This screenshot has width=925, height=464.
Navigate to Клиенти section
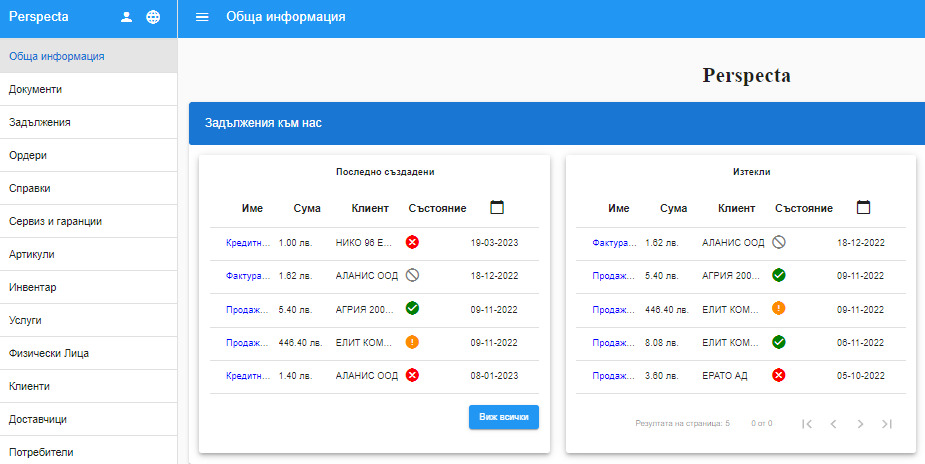click(x=30, y=386)
